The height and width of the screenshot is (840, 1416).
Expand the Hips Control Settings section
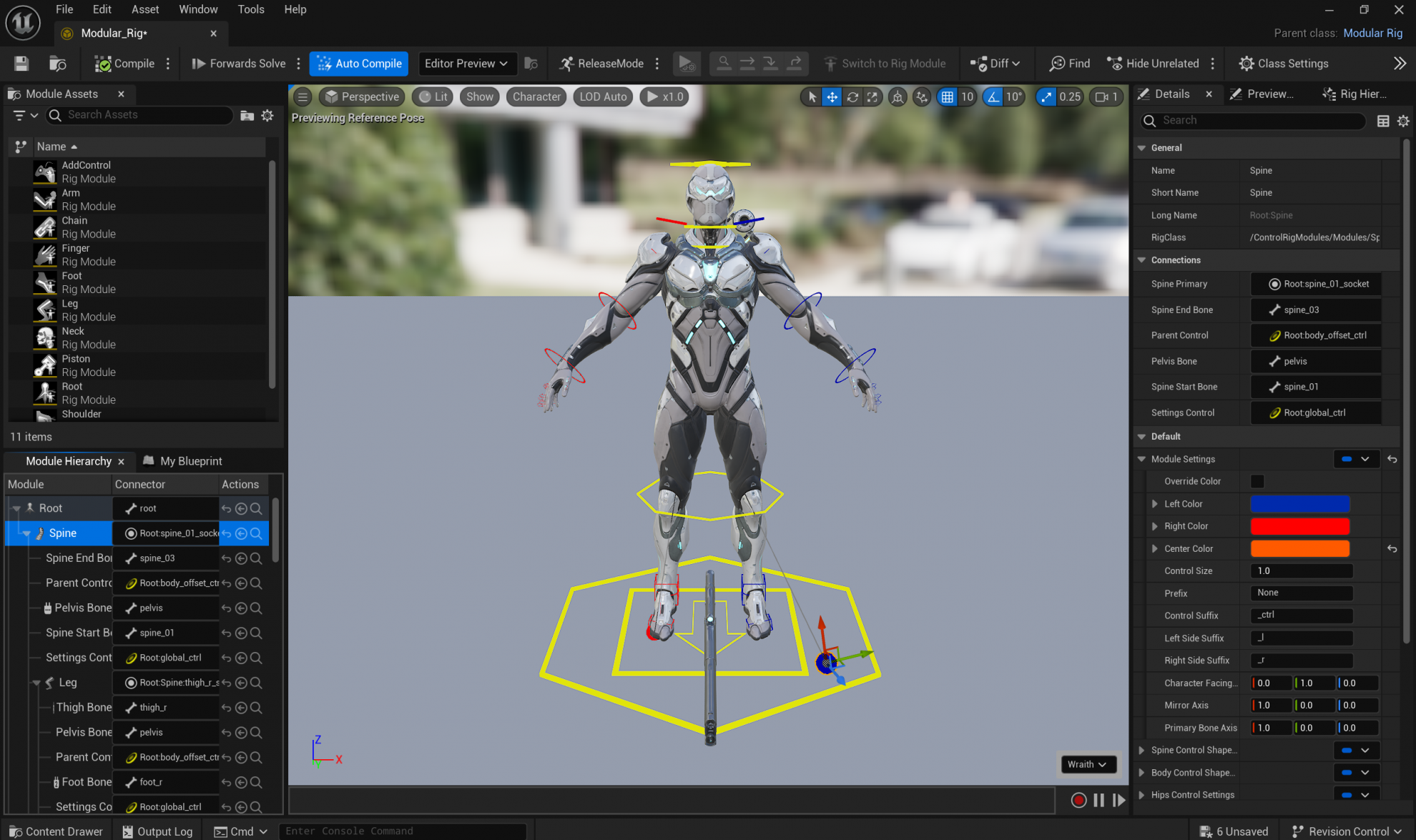pyautogui.click(x=1141, y=794)
